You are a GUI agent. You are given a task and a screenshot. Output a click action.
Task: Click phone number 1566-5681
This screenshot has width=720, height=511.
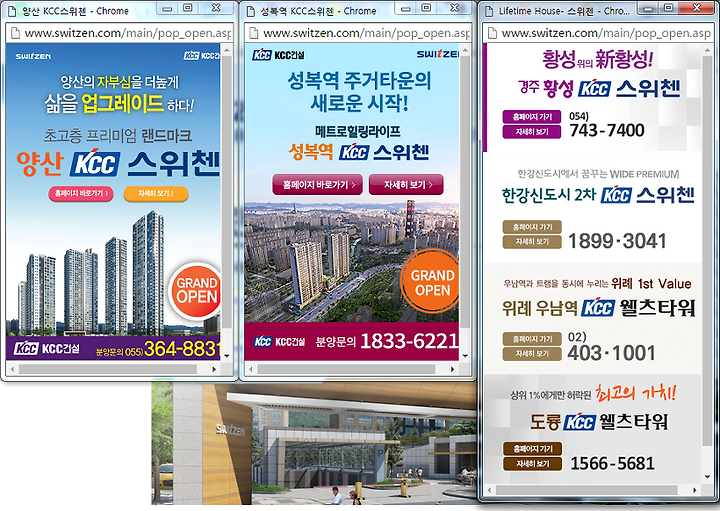[x=613, y=463]
